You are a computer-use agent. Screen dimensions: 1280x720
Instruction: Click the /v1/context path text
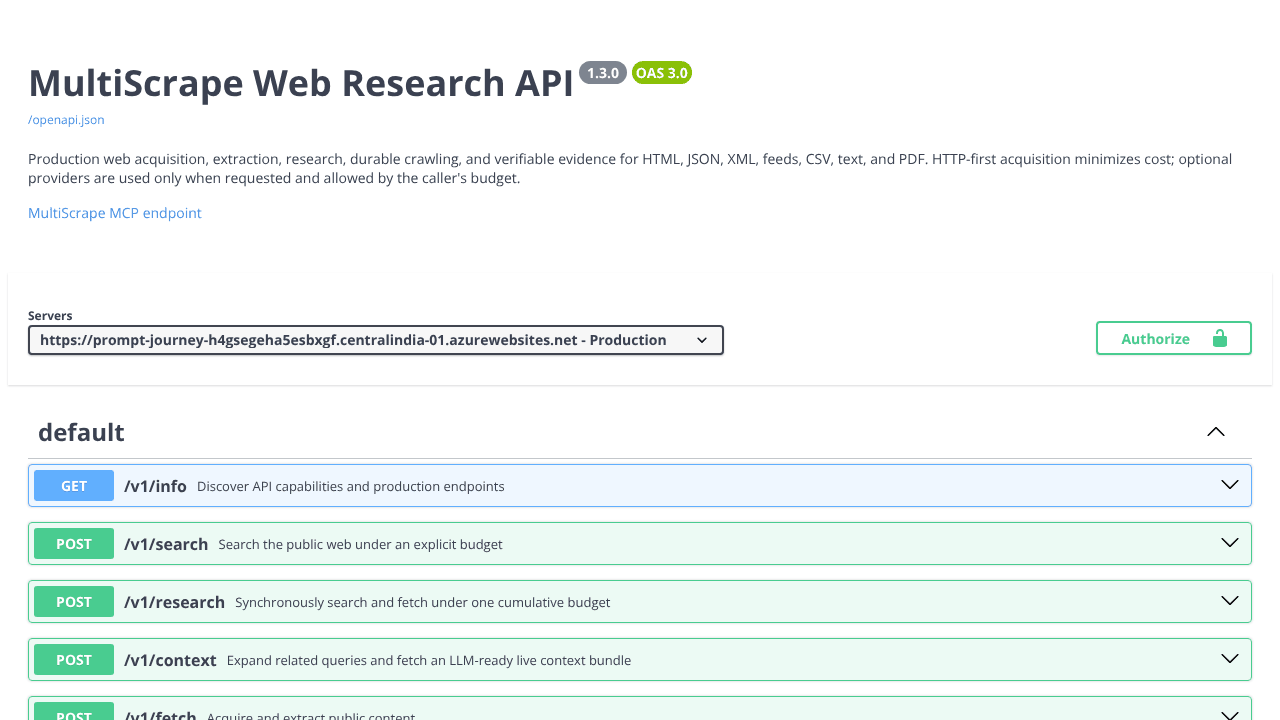pyautogui.click(x=170, y=660)
